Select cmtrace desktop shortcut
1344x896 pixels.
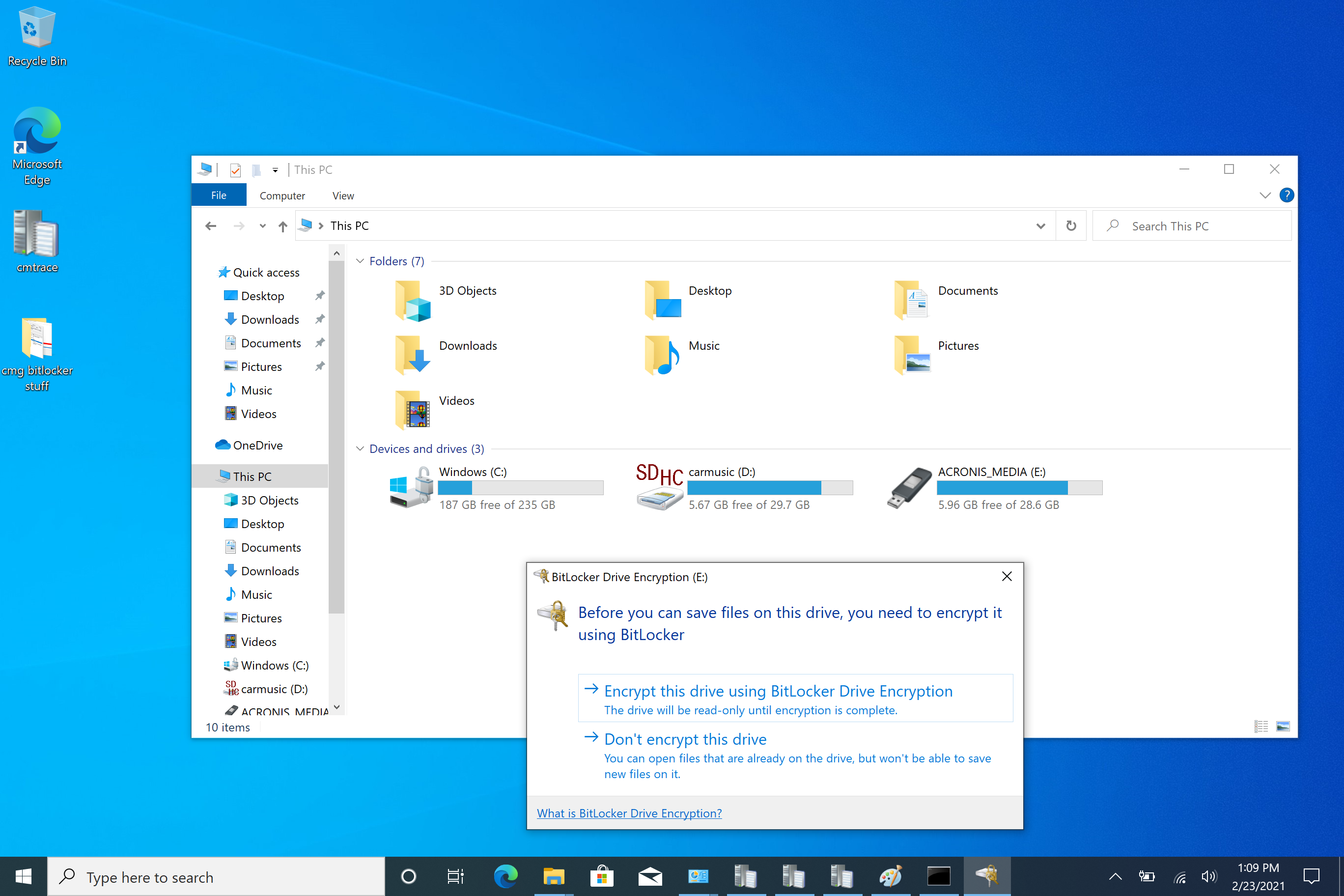pyautogui.click(x=37, y=241)
